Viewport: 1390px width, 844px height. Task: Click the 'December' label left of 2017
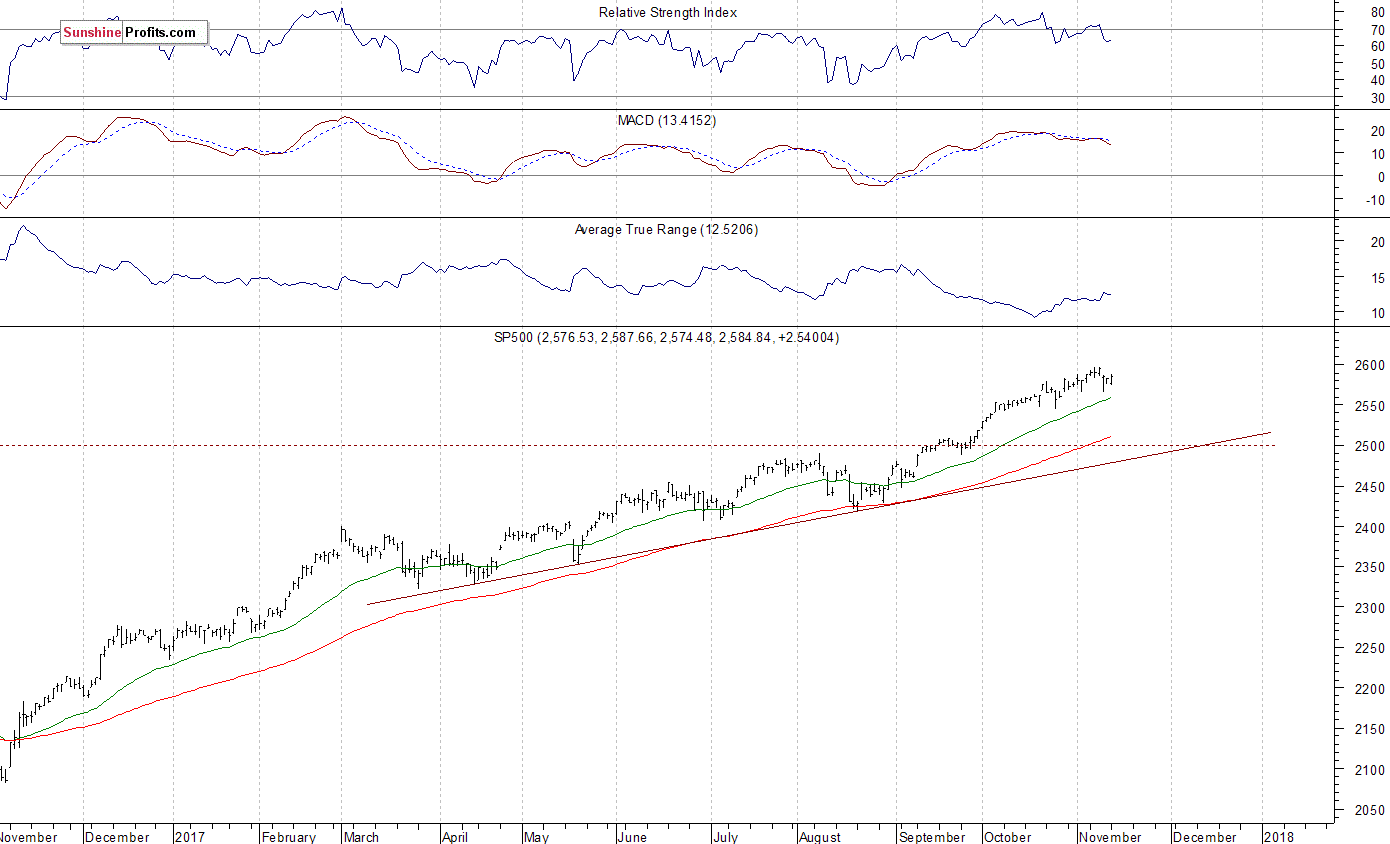[x=118, y=837]
